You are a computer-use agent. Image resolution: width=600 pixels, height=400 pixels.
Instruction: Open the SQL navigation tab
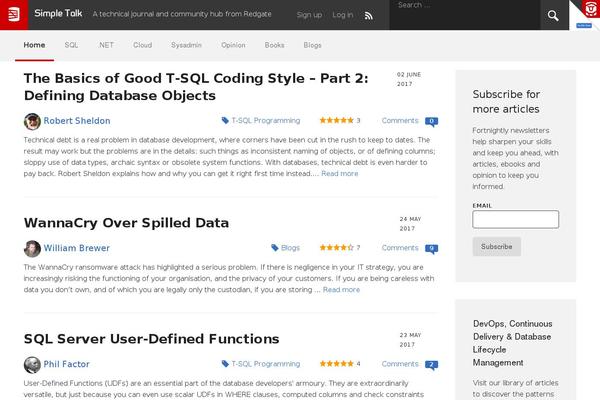71,45
